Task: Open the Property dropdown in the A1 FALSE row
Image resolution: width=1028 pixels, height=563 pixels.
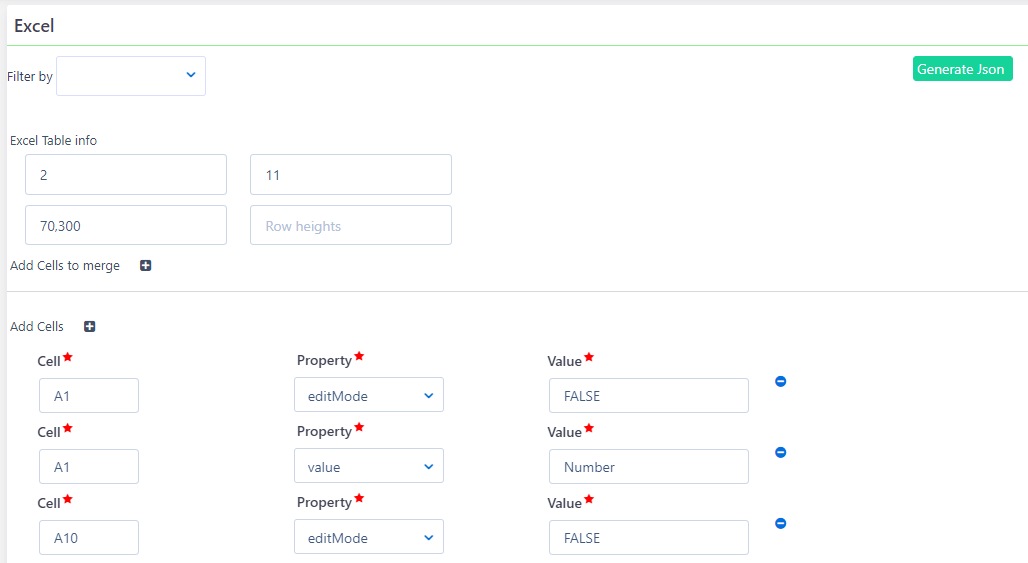Action: 368,395
